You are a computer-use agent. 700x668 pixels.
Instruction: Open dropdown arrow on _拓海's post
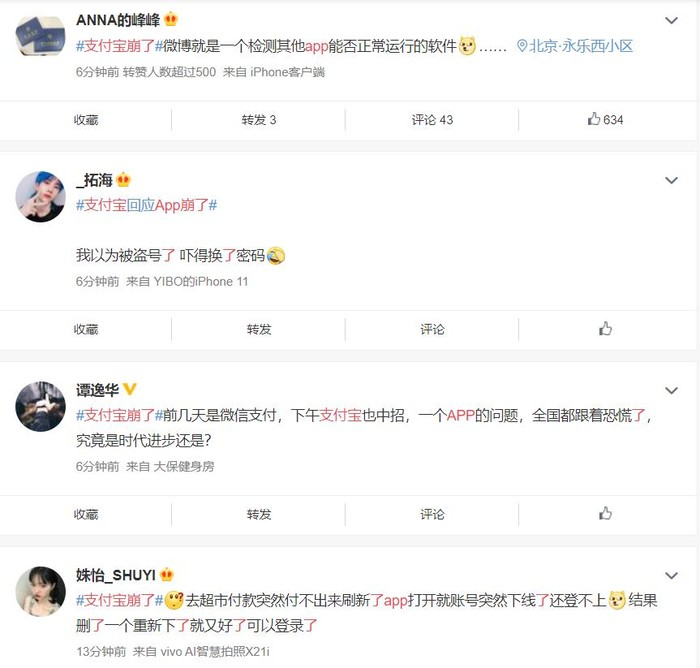tap(671, 180)
